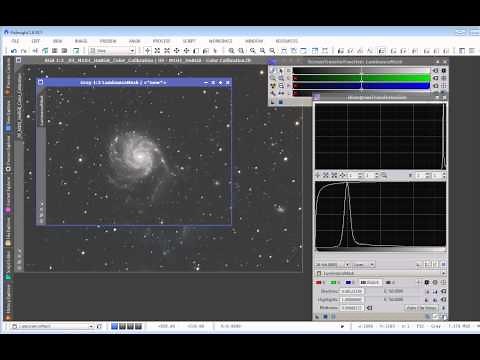Click the reset icon at bottom right of HistogramTransformation

443,316
